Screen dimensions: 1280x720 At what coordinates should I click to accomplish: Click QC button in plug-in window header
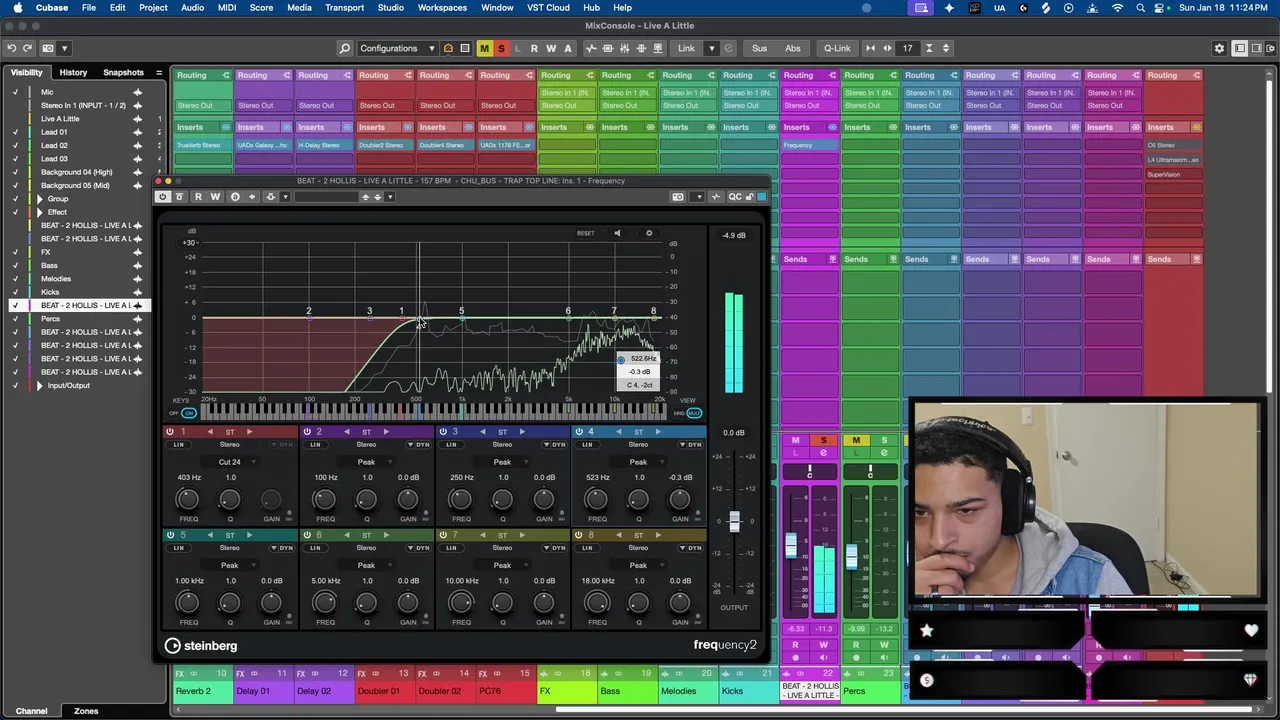(735, 197)
